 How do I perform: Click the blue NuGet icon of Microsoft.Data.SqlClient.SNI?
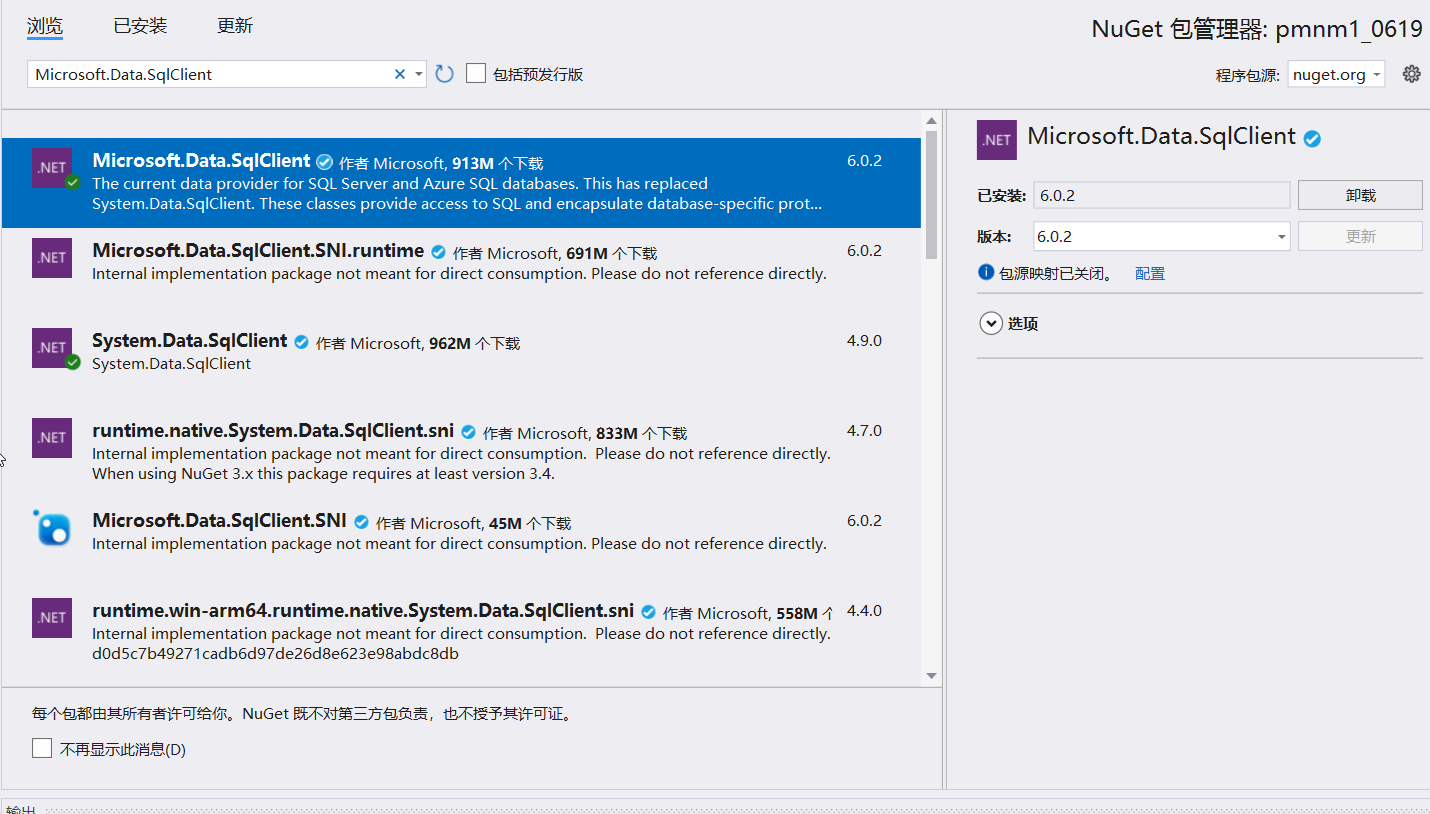52,527
